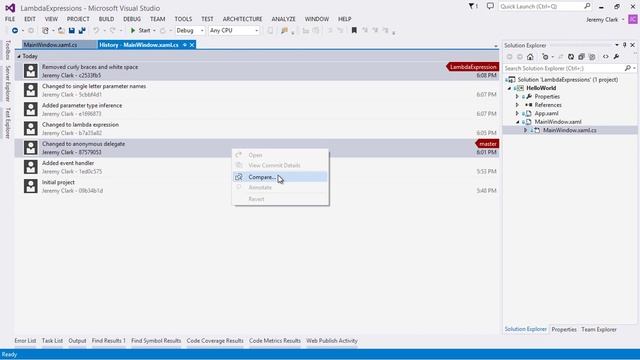Expand the MainWindow.xaml.cs node arrow
640x360 pixels.
[525, 130]
